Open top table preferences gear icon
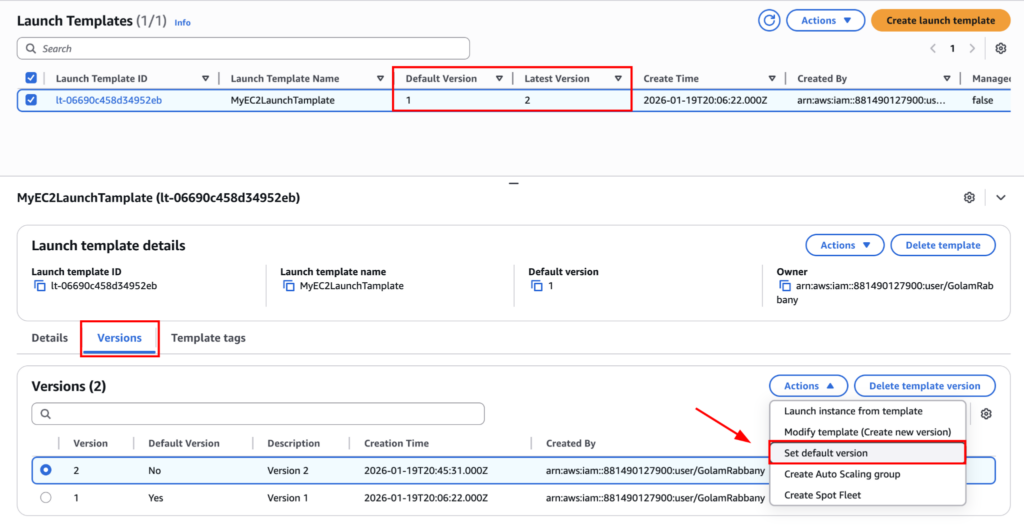 (x=1000, y=48)
